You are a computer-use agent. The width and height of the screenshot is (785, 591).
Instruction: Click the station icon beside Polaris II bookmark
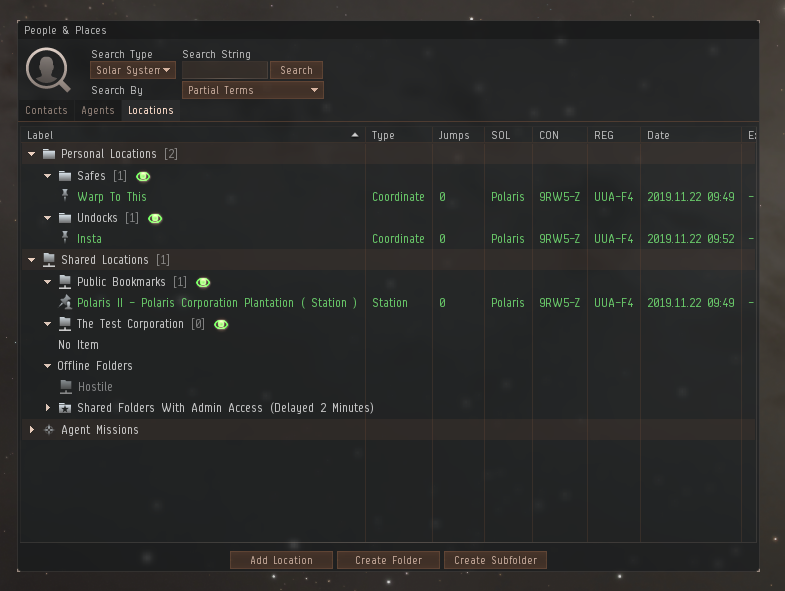click(65, 303)
